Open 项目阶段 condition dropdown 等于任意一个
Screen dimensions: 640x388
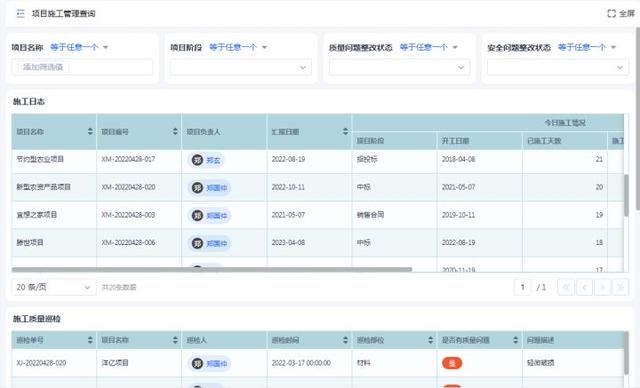click(238, 47)
